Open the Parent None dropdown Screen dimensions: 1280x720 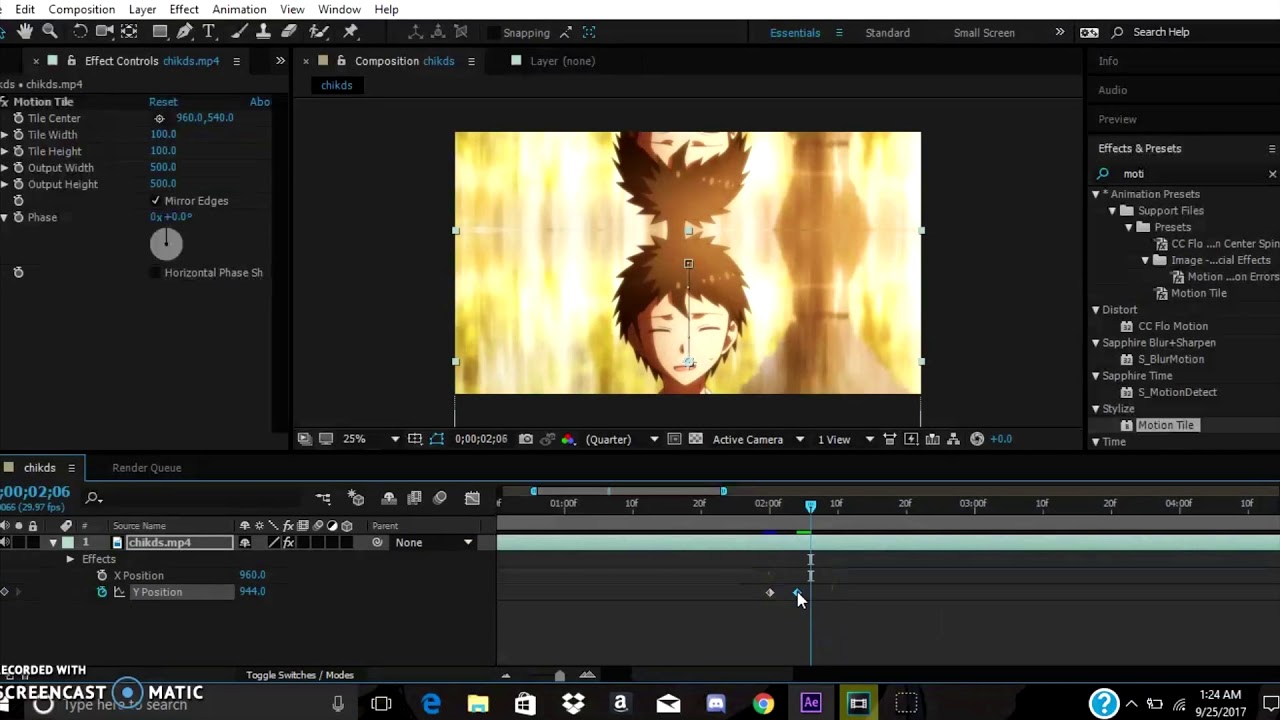(434, 543)
